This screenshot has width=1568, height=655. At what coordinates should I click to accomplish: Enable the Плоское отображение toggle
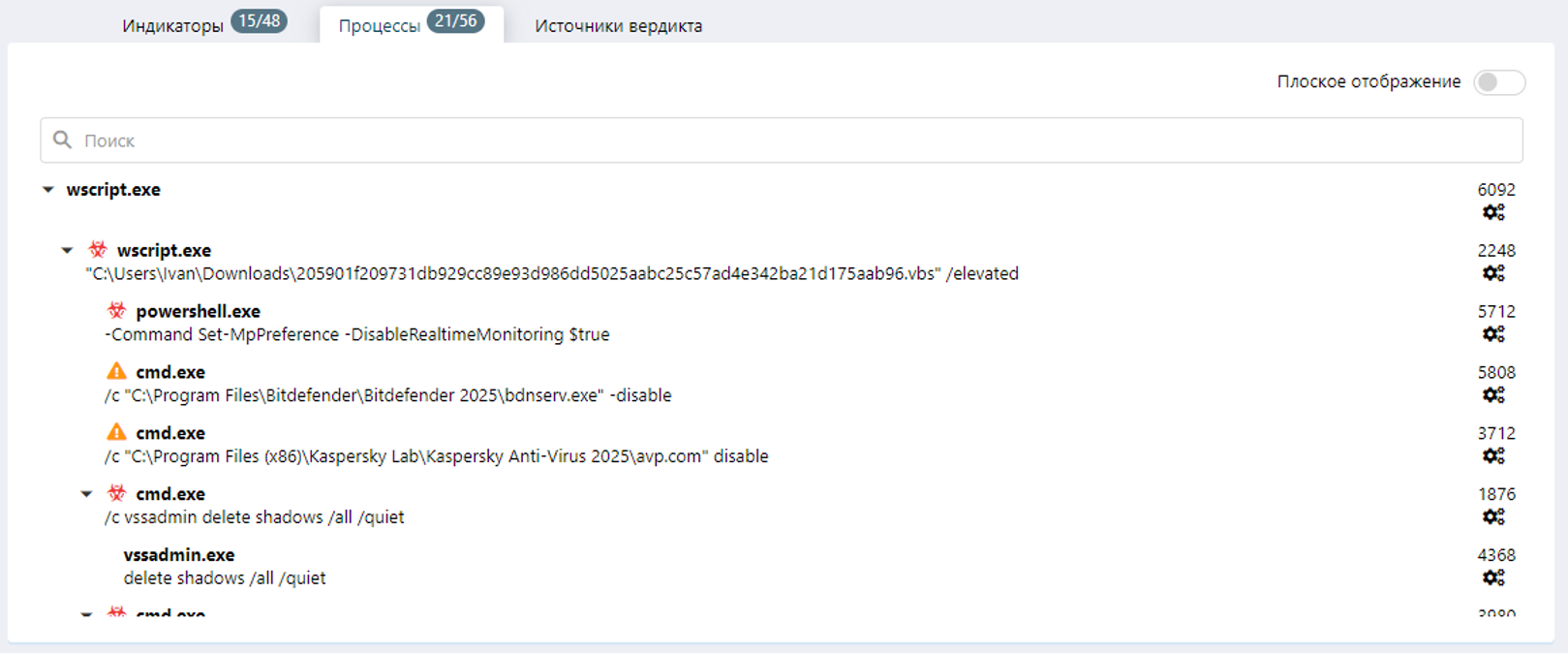[1498, 82]
